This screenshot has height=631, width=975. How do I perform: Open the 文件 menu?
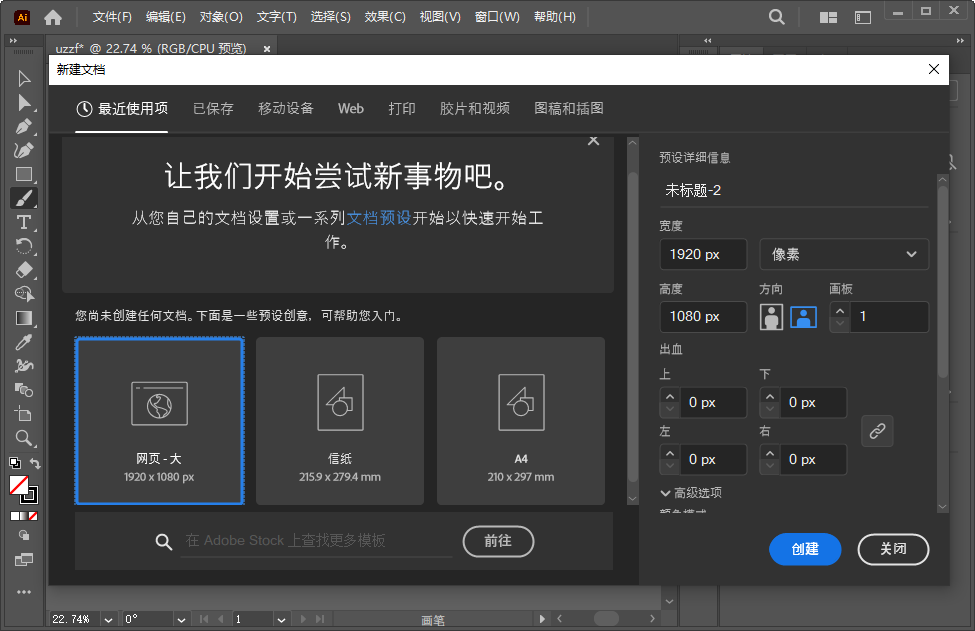point(110,17)
